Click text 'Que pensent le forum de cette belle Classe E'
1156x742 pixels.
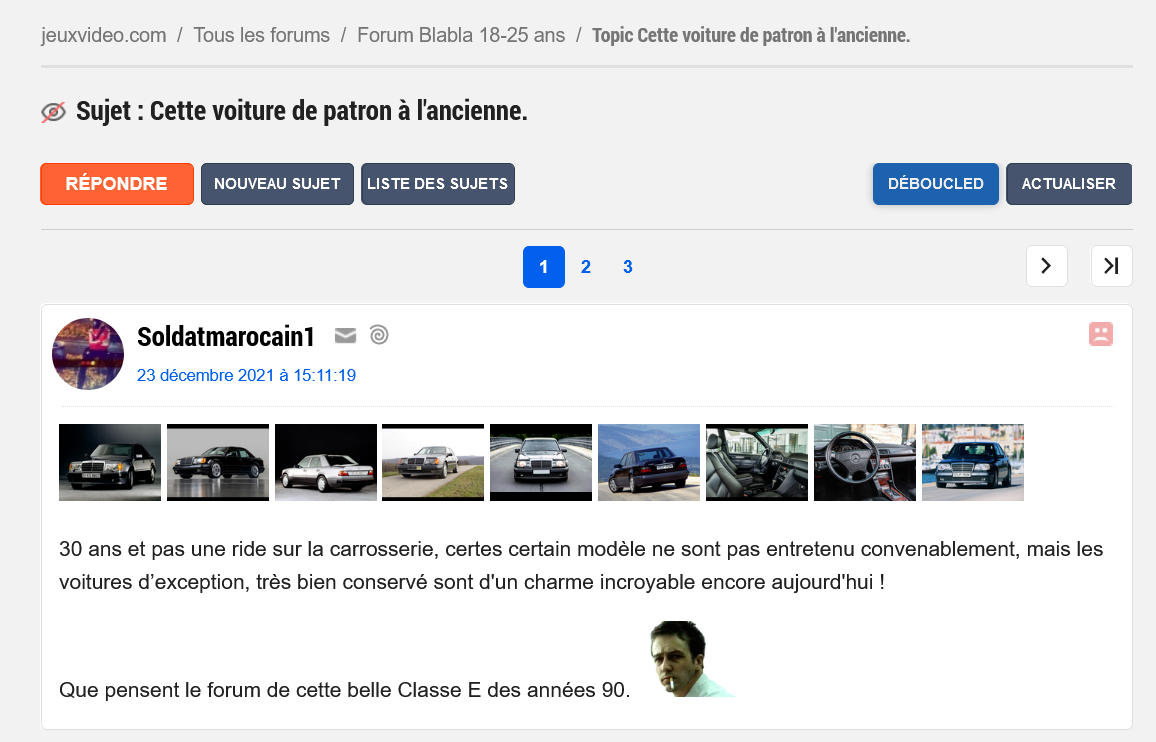coord(344,690)
